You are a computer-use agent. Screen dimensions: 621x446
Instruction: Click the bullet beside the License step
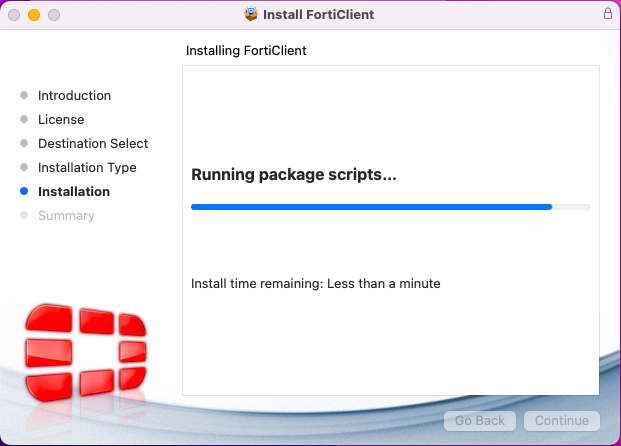coord(24,120)
